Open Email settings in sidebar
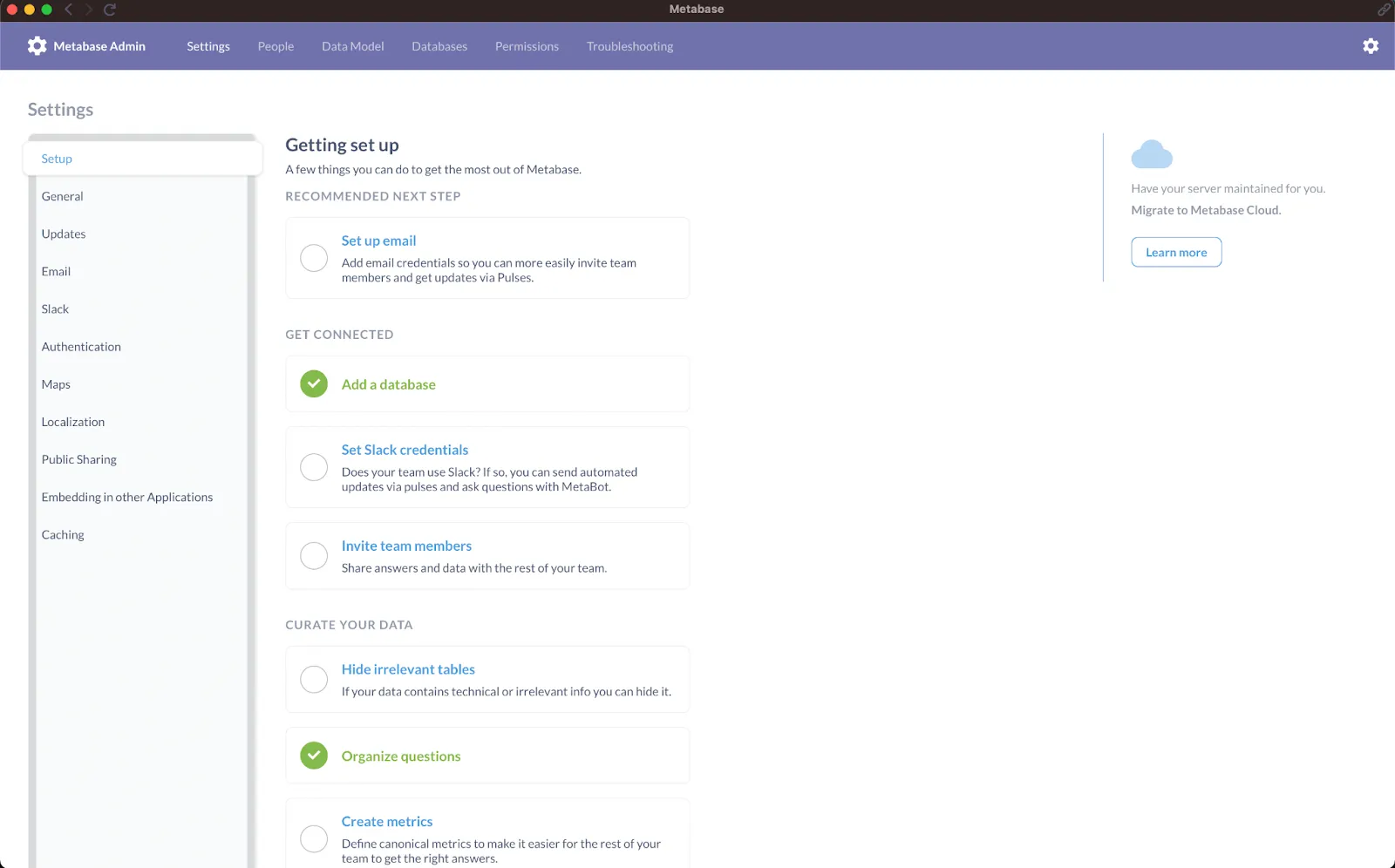 [56, 271]
